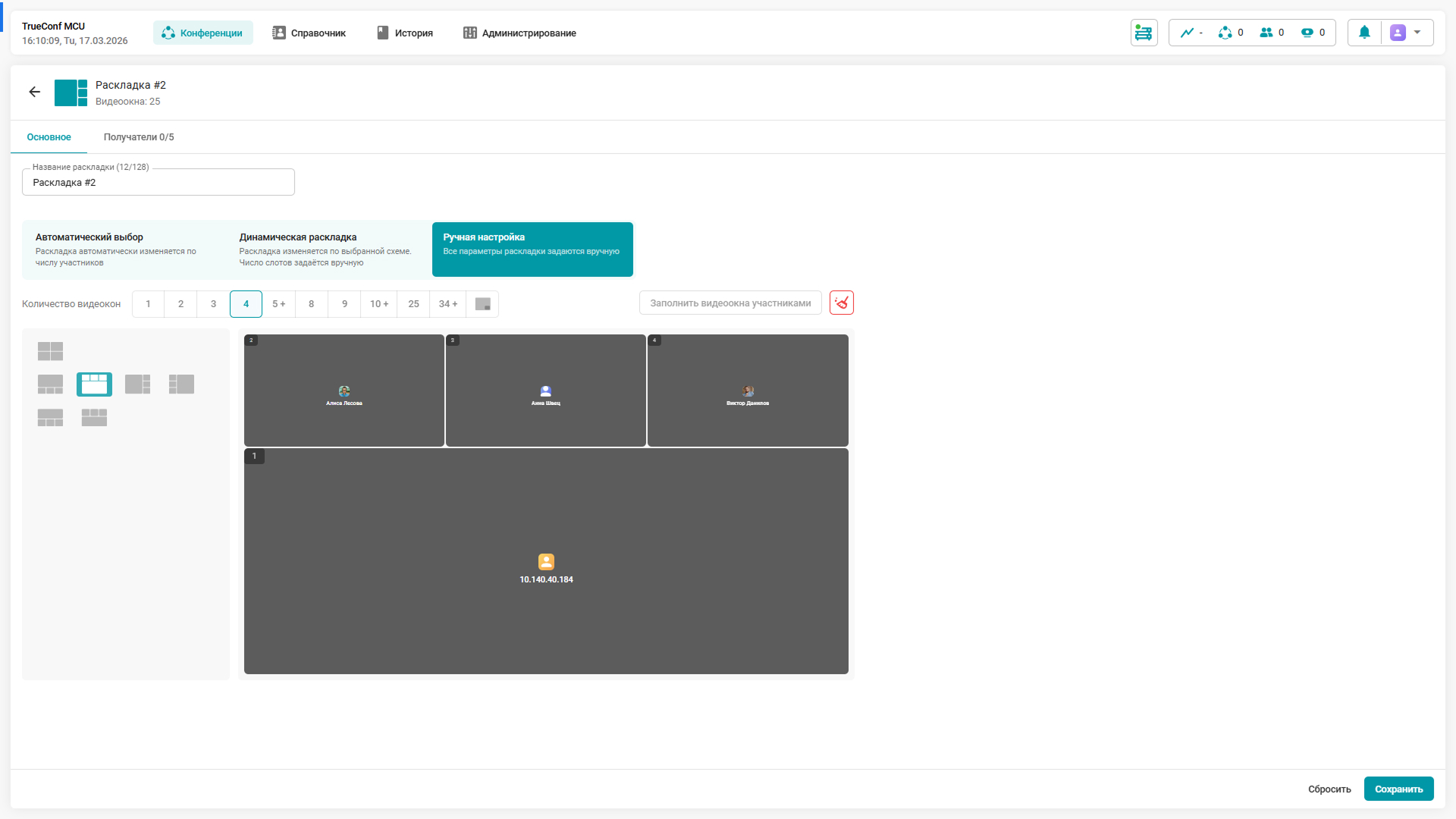Image resolution: width=1456 pixels, height=819 pixels.
Task: Choose selected layout with three small on top
Action: pos(94,384)
